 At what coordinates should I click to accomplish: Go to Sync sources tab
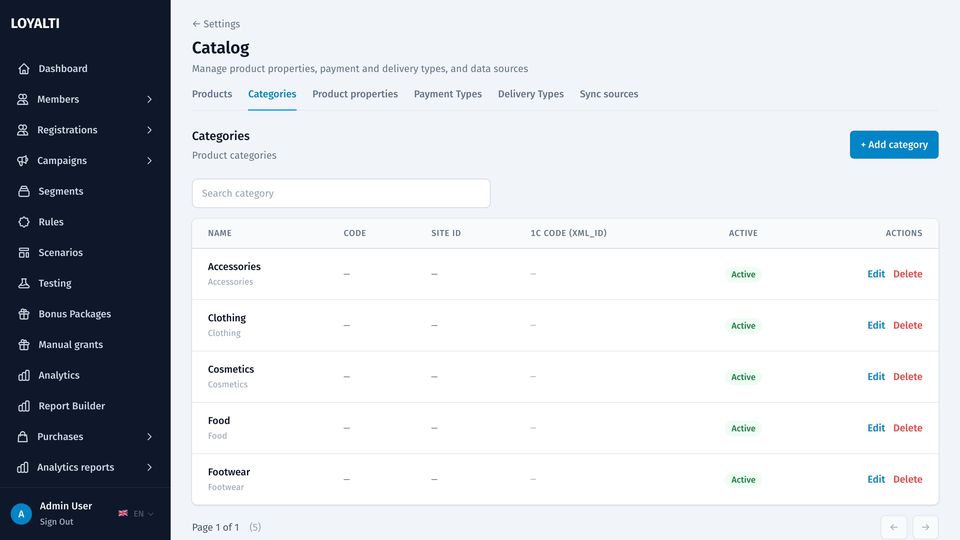click(609, 94)
